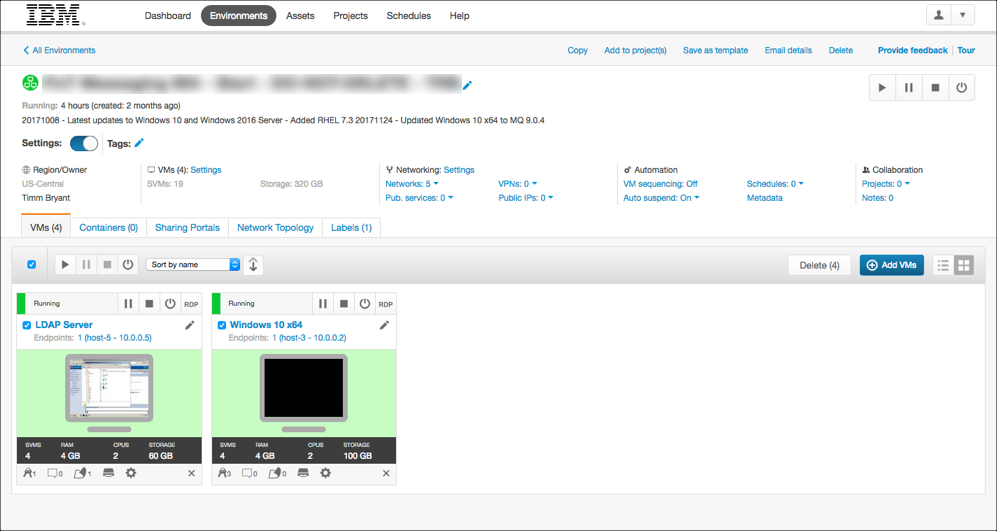View Windows 10 x64 notes icon
Viewport: 997px width, 531px height.
250,473
